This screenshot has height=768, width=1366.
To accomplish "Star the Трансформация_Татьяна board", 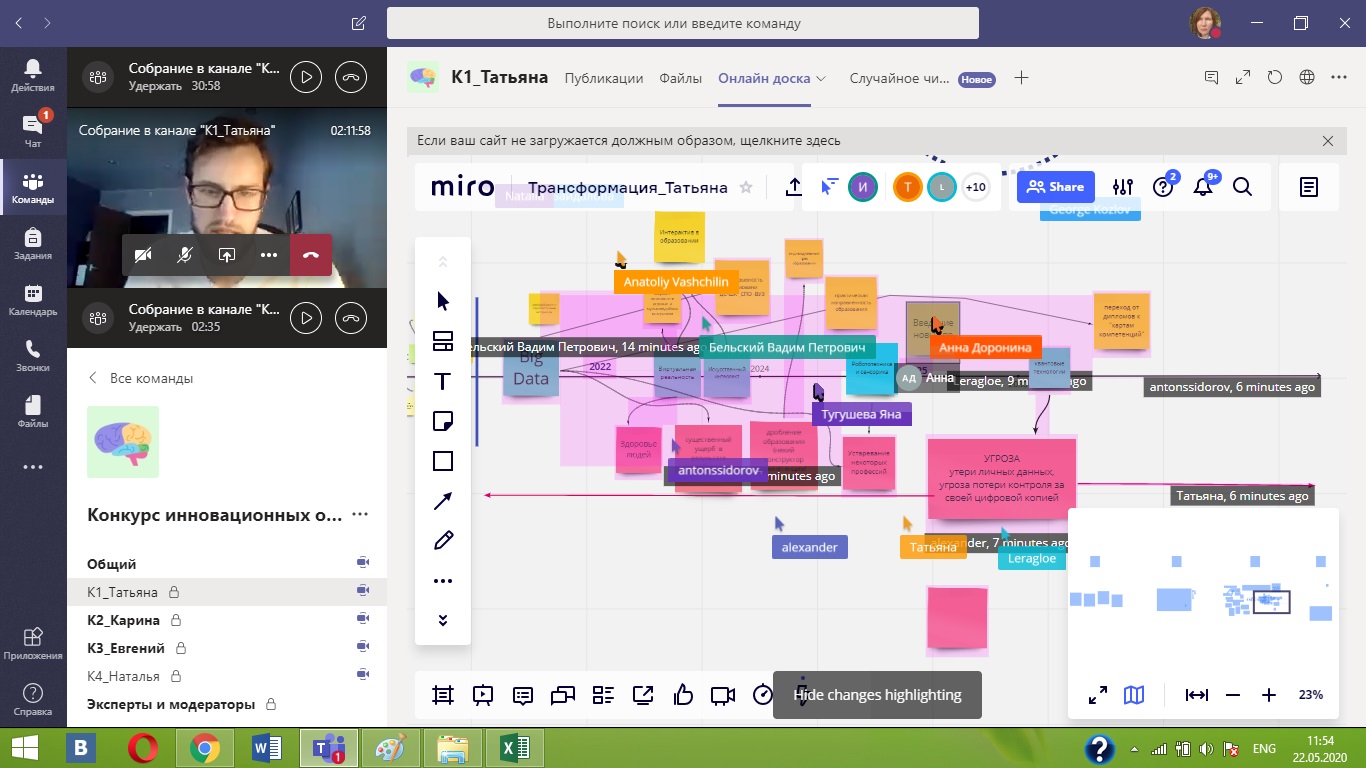I will tap(745, 187).
